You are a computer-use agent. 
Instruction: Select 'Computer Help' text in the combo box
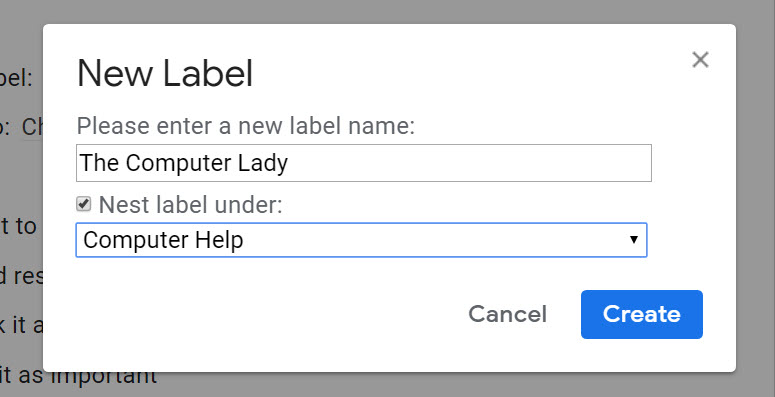(x=163, y=240)
